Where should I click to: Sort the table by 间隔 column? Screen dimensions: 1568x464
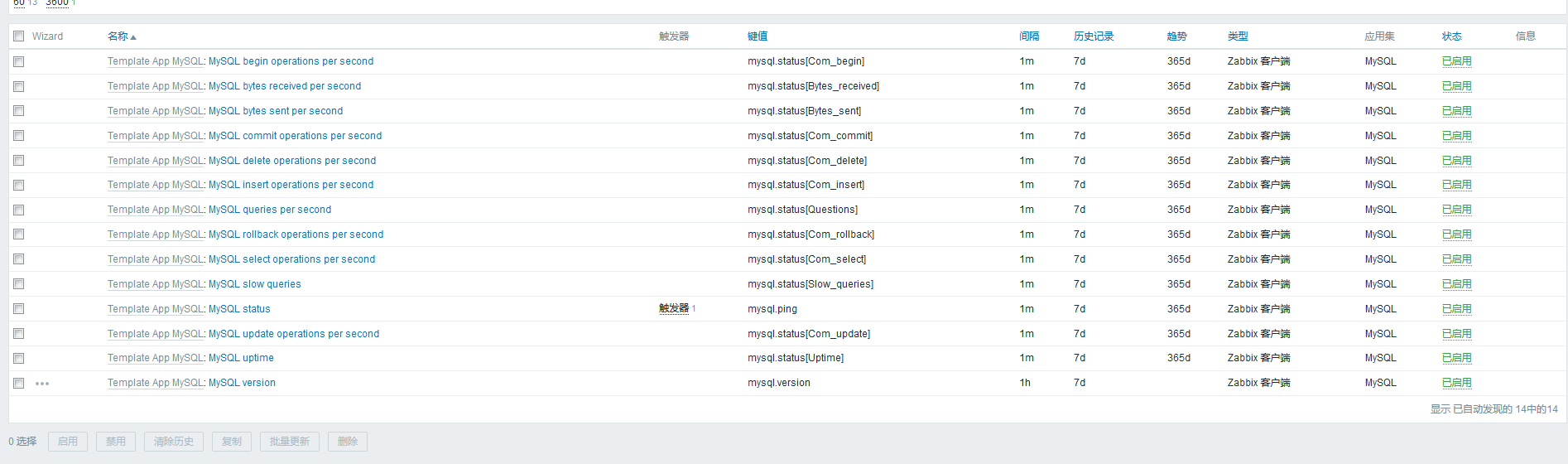(x=1029, y=36)
